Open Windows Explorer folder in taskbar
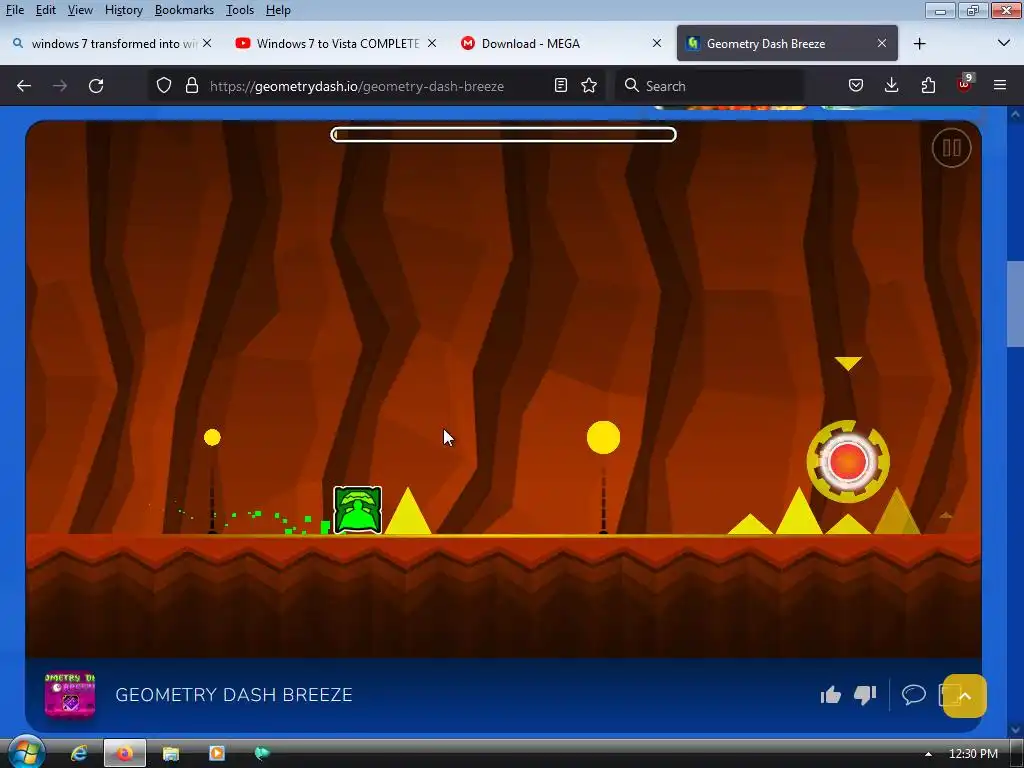 (170, 754)
